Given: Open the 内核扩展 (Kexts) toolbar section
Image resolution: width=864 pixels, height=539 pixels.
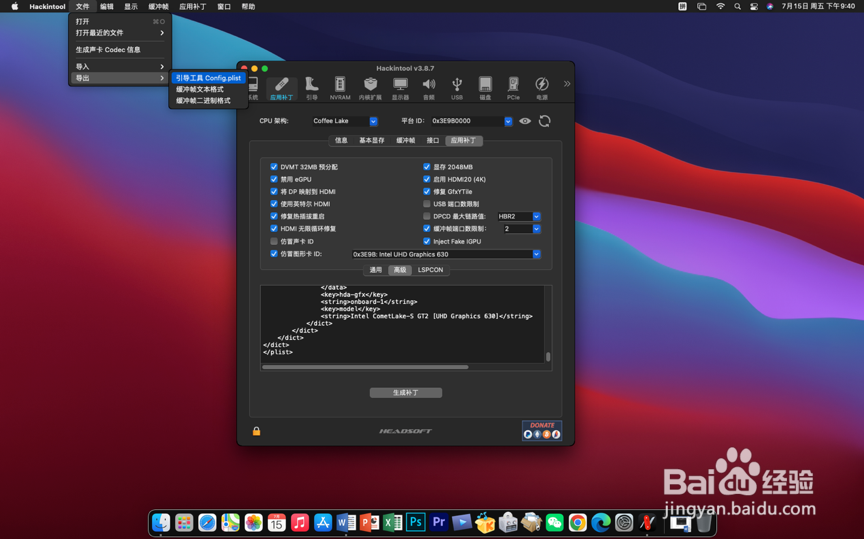Looking at the screenshot, I should 370,88.
